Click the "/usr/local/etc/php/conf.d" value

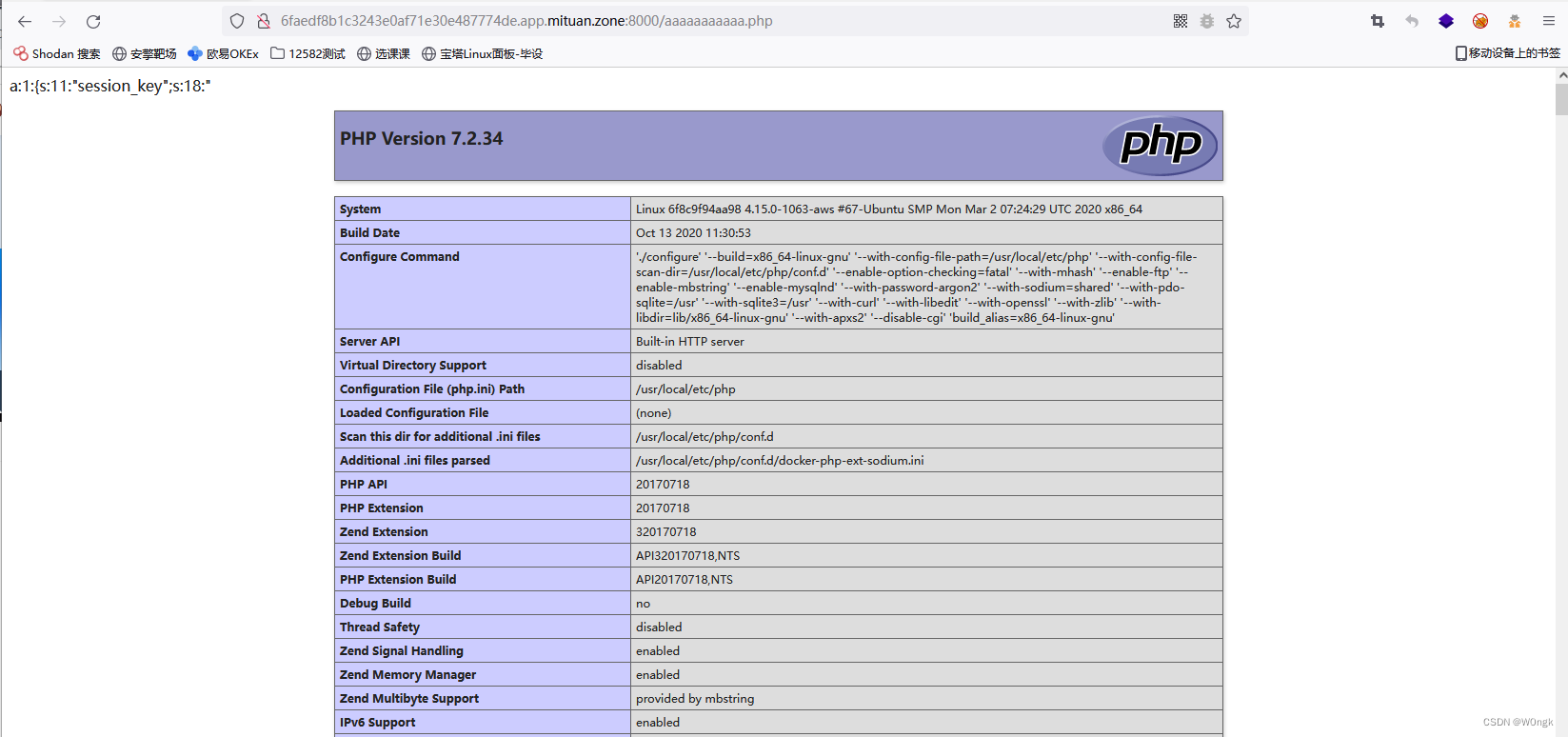705,437
